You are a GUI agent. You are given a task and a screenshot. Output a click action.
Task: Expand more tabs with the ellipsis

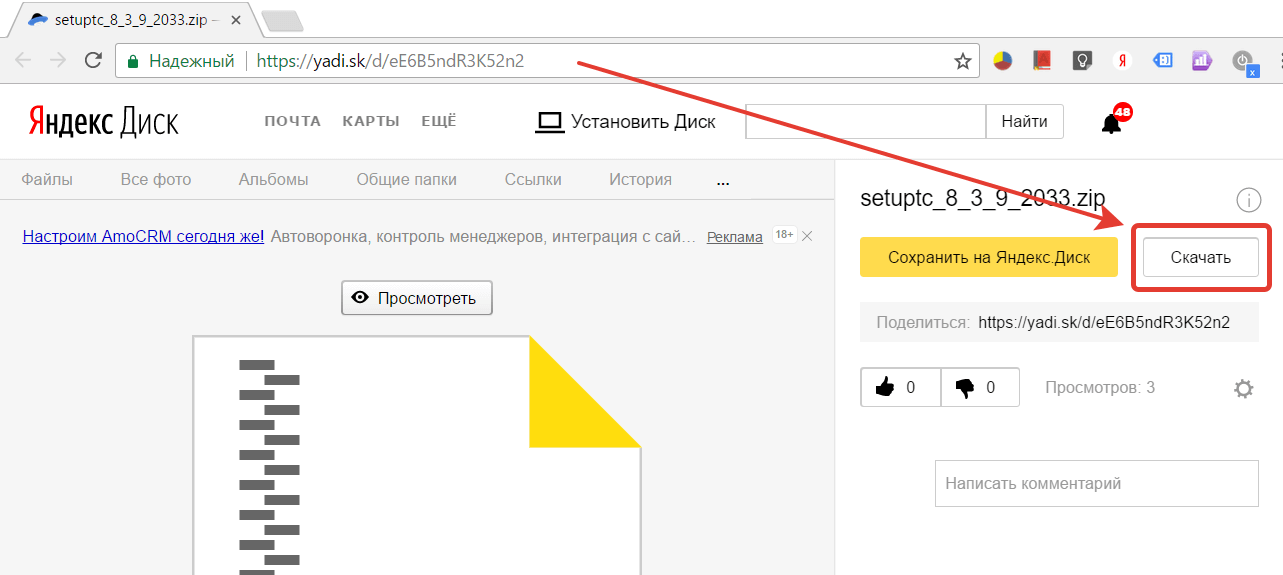(723, 183)
